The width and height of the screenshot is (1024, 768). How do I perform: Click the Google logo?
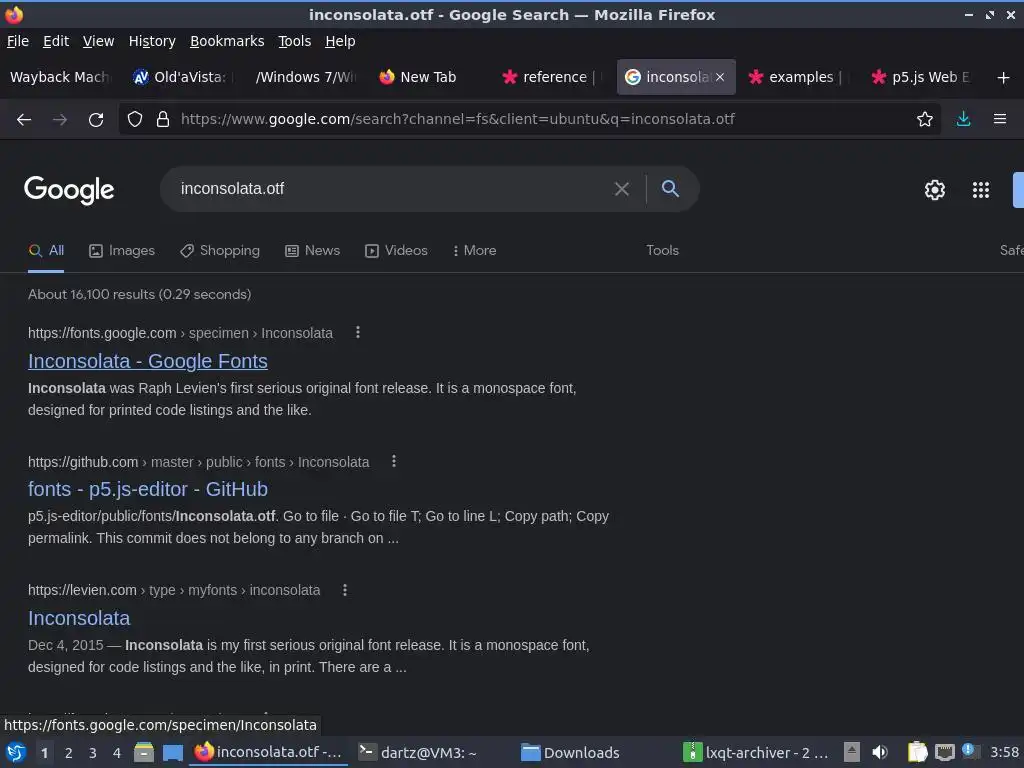pyautogui.click(x=69, y=190)
